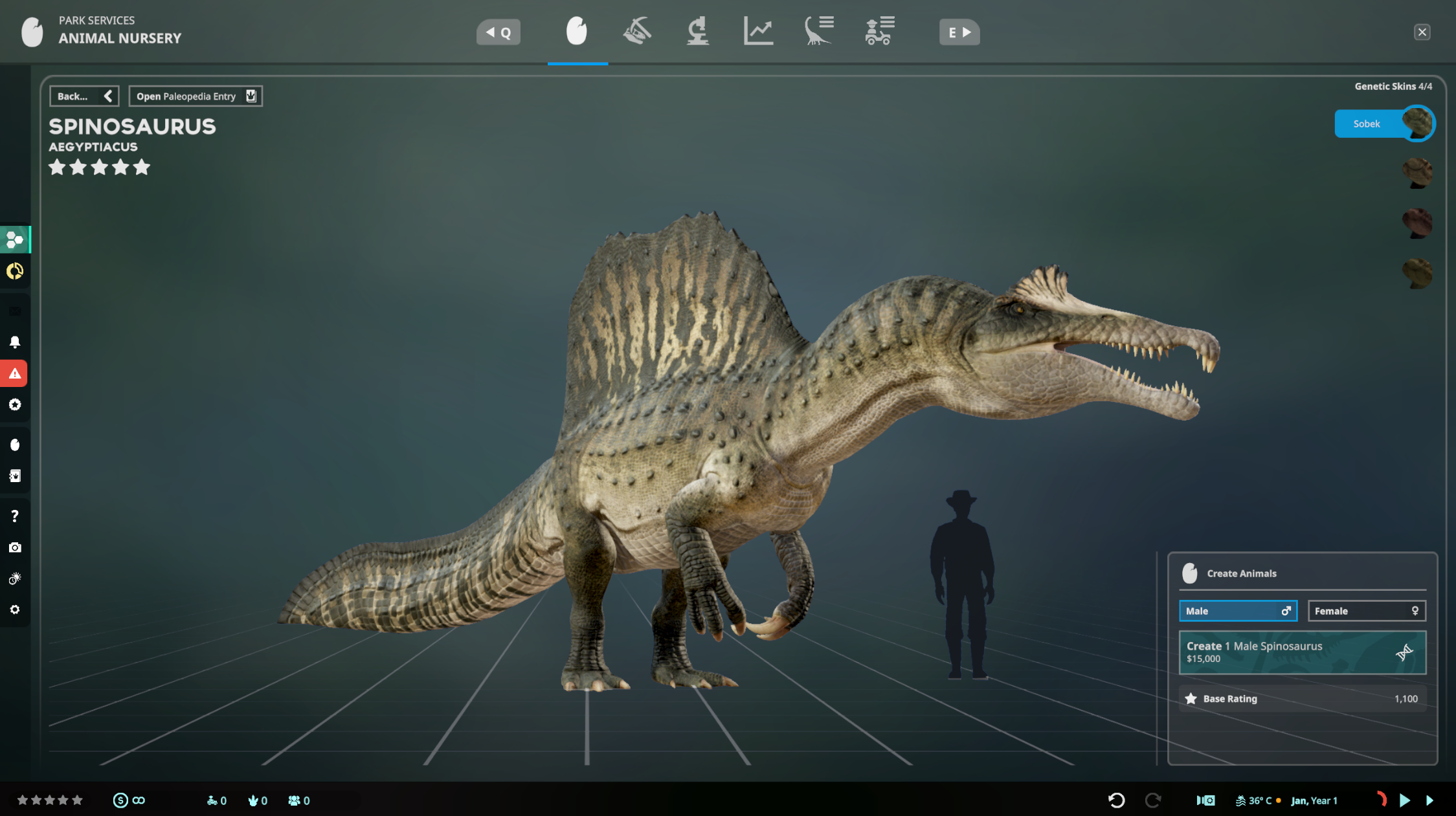Image resolution: width=1456 pixels, height=816 pixels.
Task: Open the line chart statistics tab
Action: (758, 32)
